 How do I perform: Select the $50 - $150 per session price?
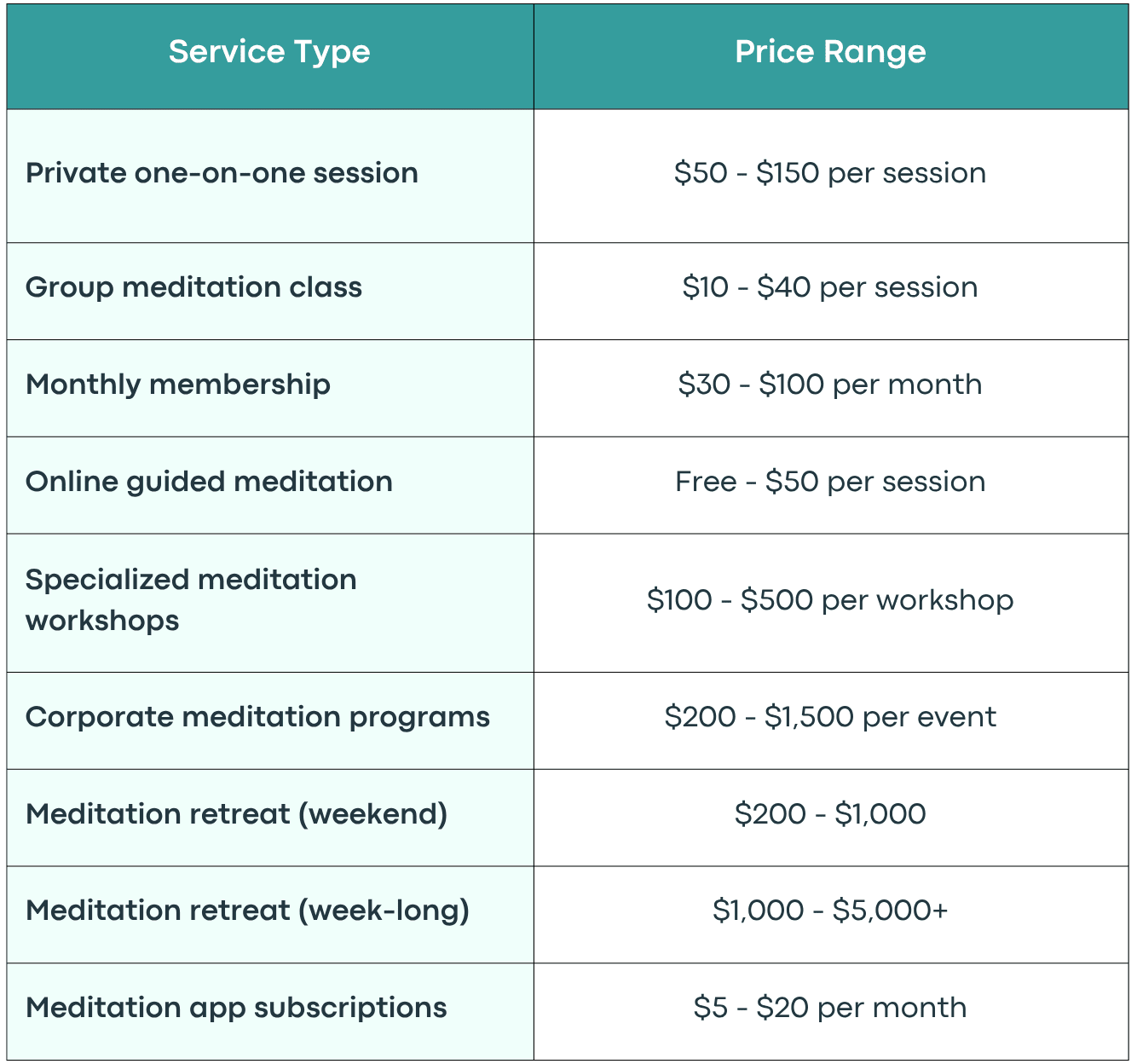point(830,173)
